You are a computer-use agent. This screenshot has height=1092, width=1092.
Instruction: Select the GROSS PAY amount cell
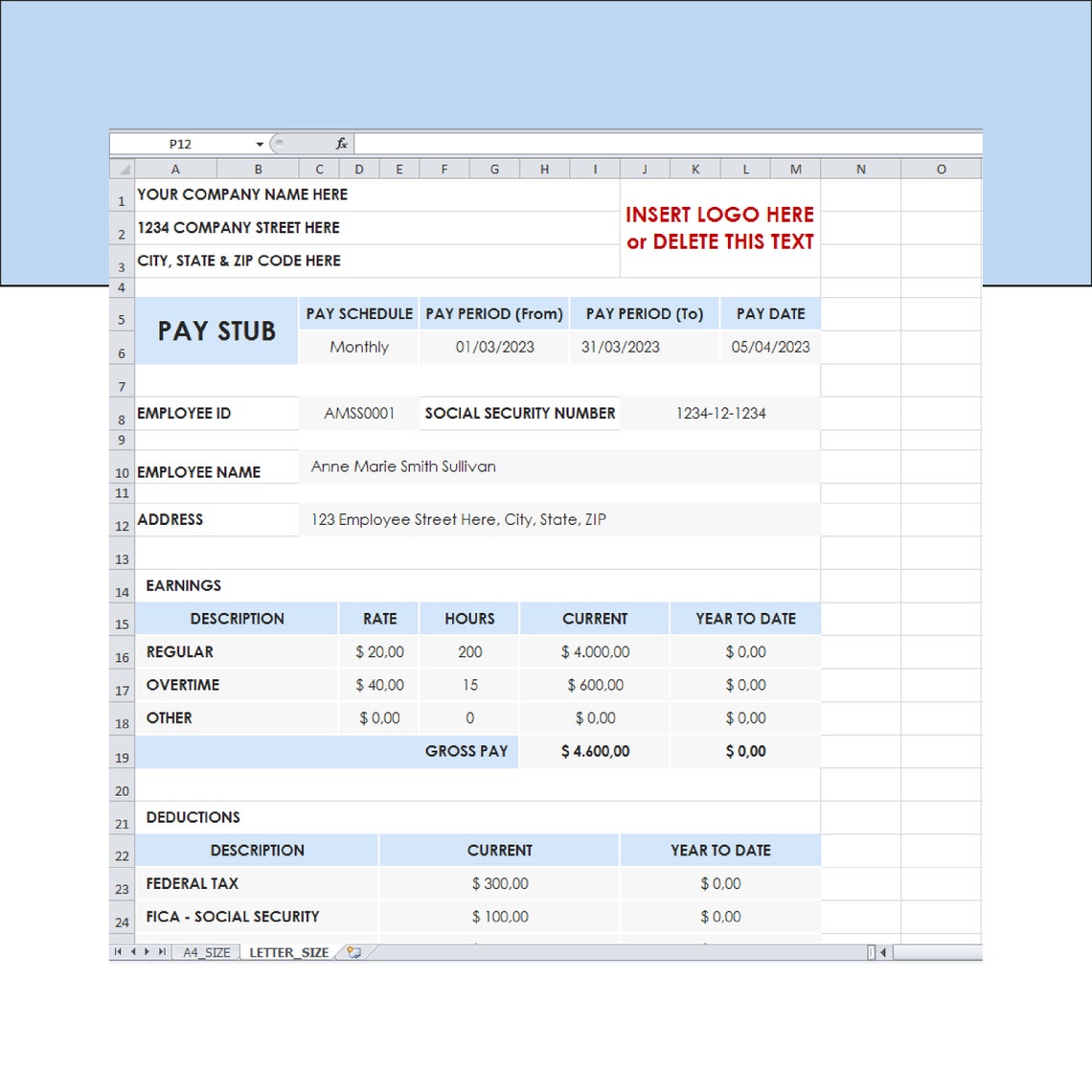[x=595, y=751]
